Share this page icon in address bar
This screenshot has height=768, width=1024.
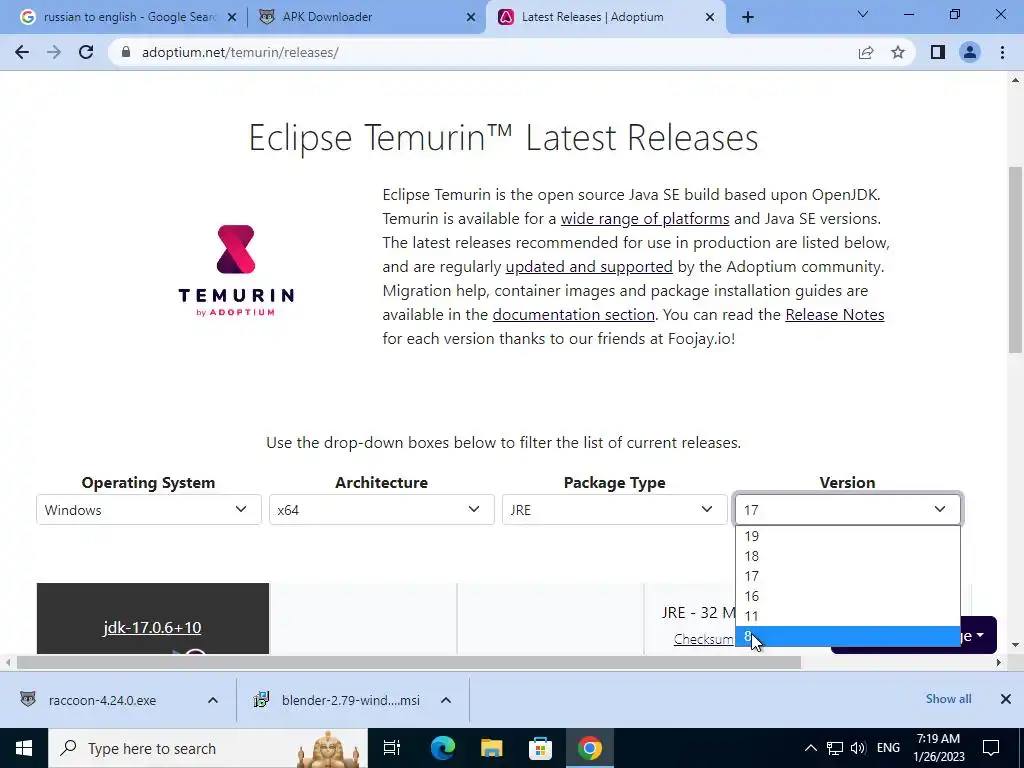[x=866, y=52]
